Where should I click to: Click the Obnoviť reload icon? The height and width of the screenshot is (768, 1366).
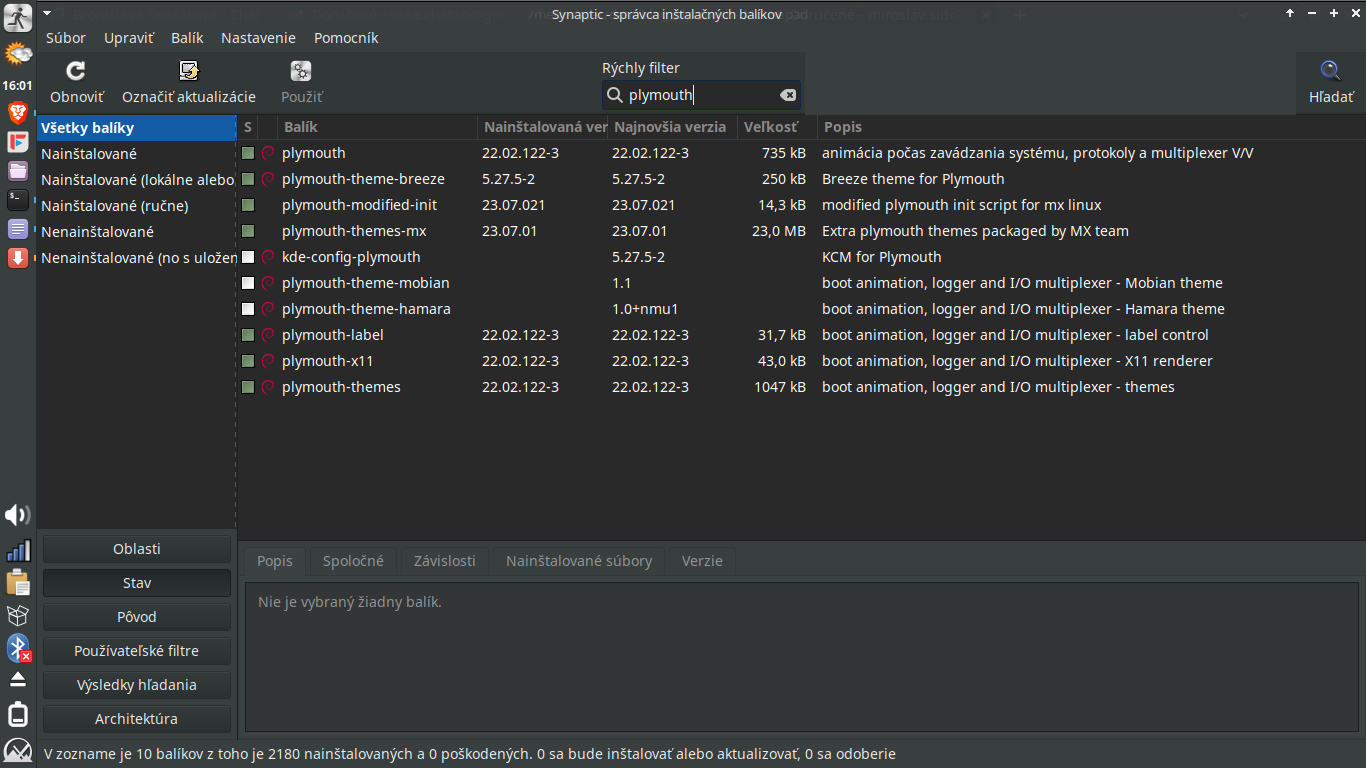pyautogui.click(x=76, y=70)
